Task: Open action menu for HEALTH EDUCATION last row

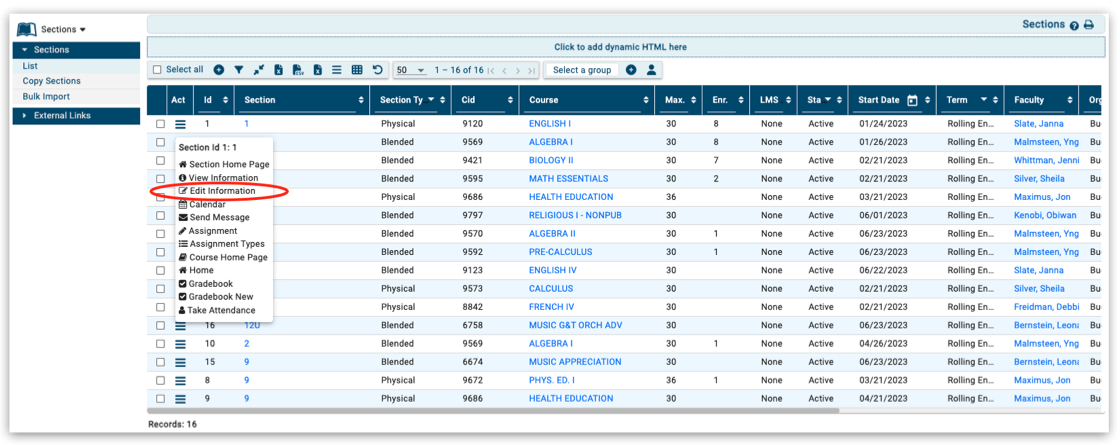Action: [x=181, y=399]
